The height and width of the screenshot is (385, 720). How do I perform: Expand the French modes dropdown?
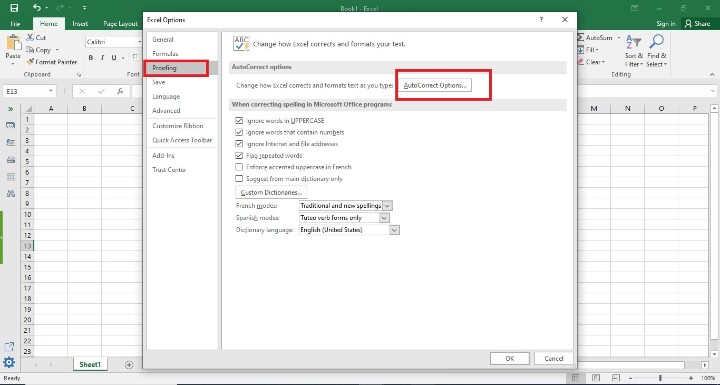(x=387, y=206)
